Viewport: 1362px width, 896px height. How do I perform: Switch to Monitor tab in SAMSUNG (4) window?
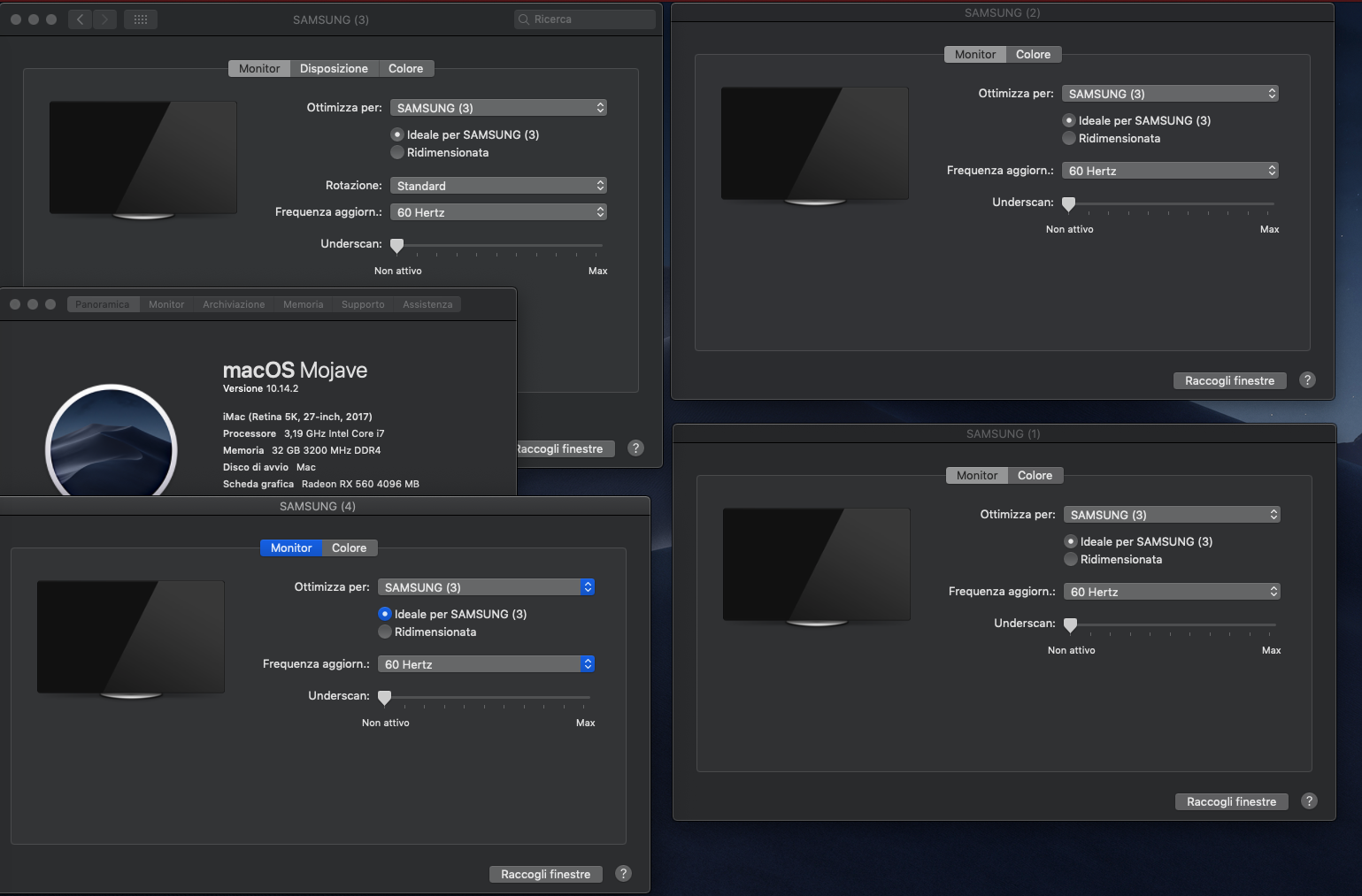(291, 548)
